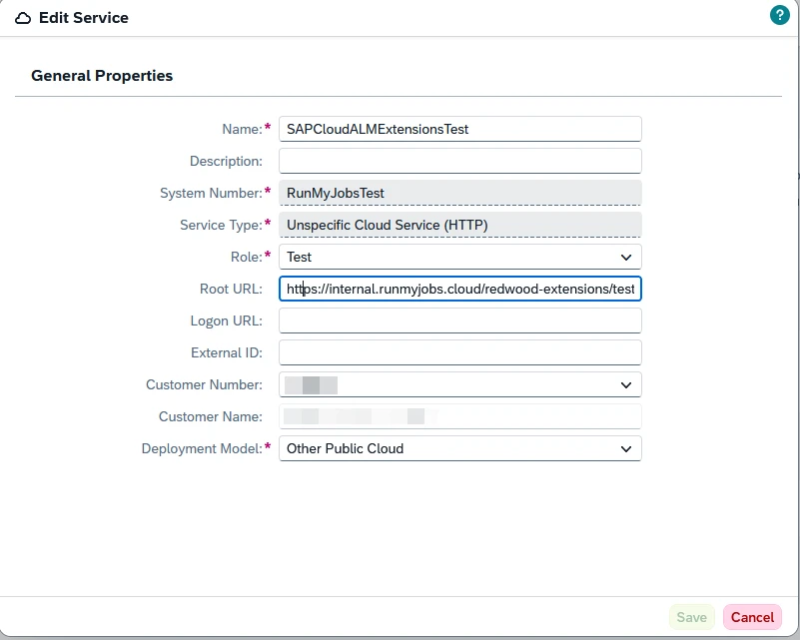Focus the Logon URL input
This screenshot has height=640, width=800.
click(459, 321)
